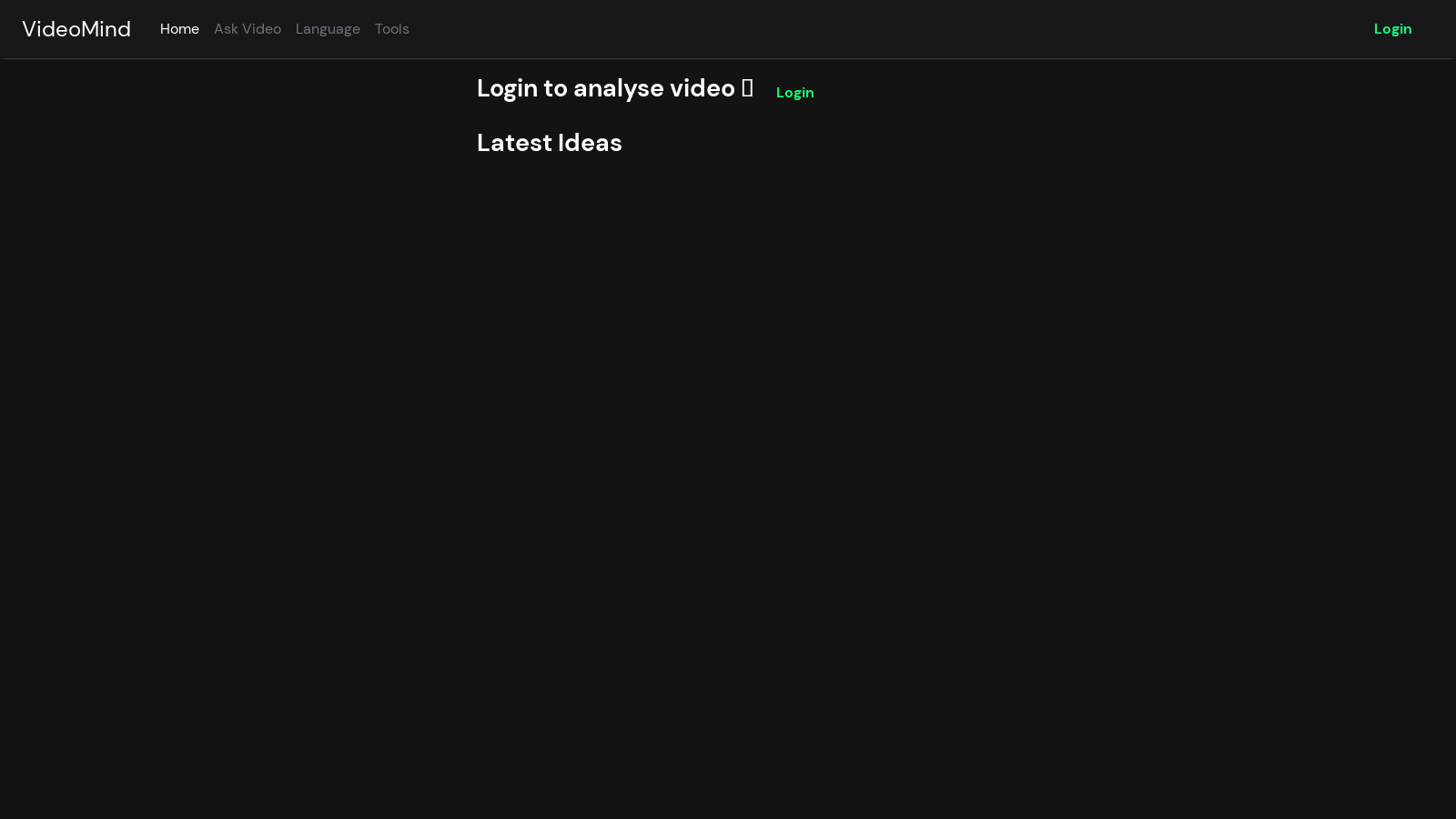Viewport: 1456px width, 819px height.
Task: Select the 'Latest Ideas' heading
Action: coord(550,143)
